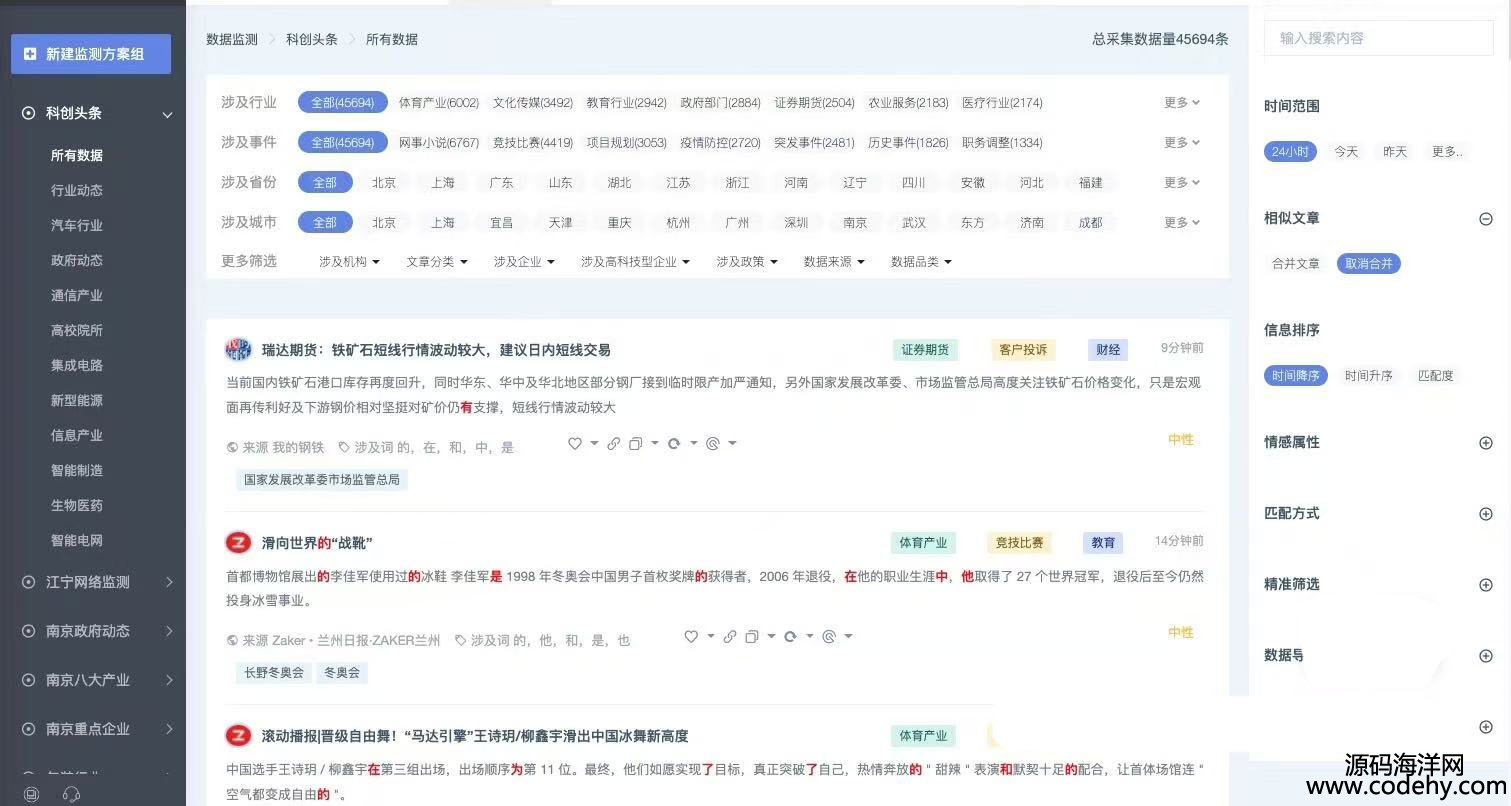Screen dimensions: 1511x806
Task: Click the plus icon on 新建监测方案组
Action: 30,54
